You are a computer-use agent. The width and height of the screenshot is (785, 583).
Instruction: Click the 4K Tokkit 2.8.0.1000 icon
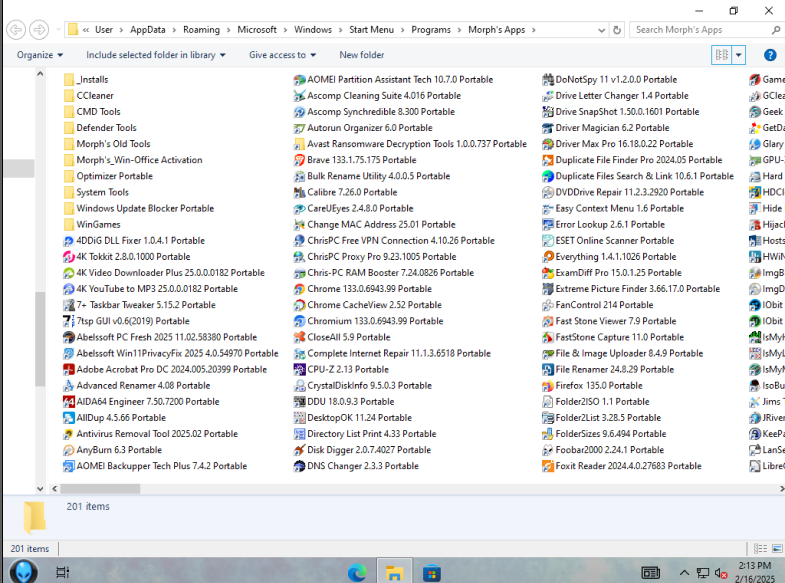(x=69, y=257)
